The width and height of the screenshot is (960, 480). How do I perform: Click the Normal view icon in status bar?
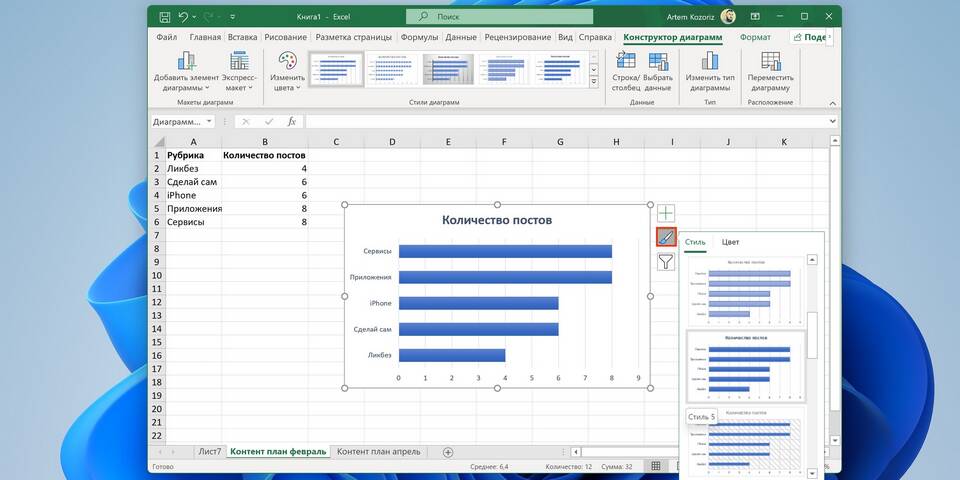click(x=656, y=467)
